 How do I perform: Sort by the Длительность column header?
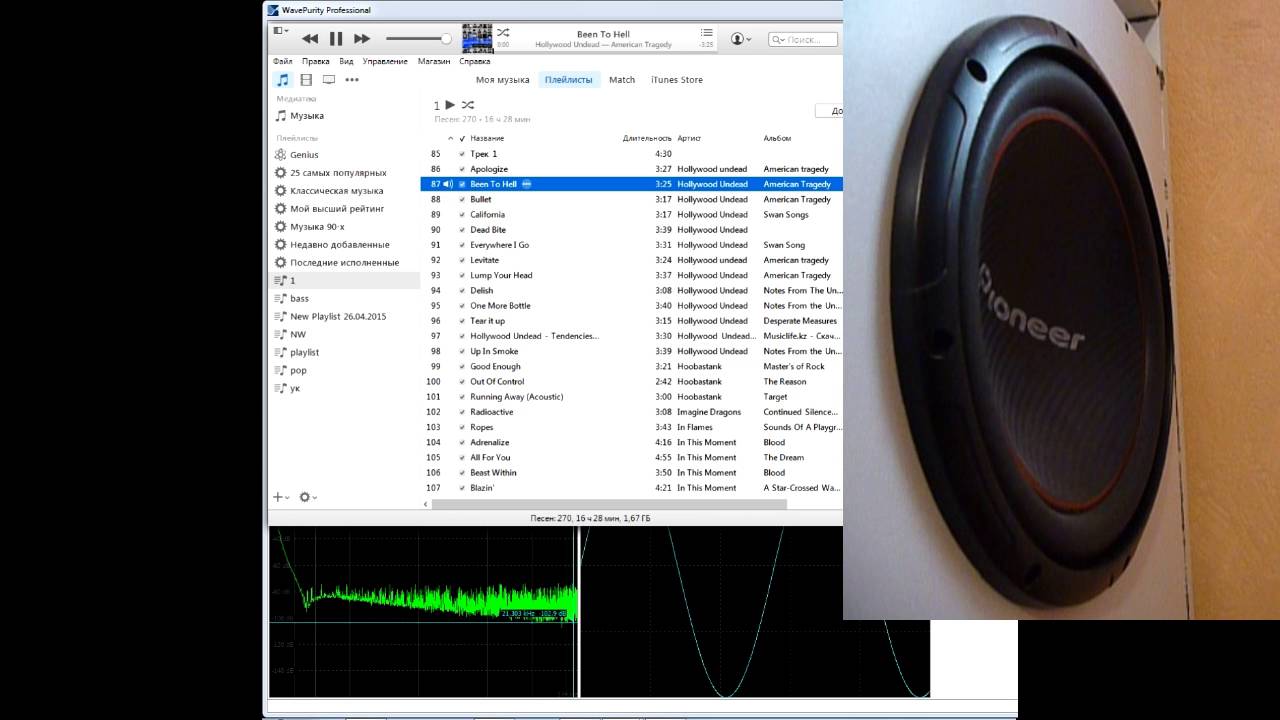coord(647,138)
